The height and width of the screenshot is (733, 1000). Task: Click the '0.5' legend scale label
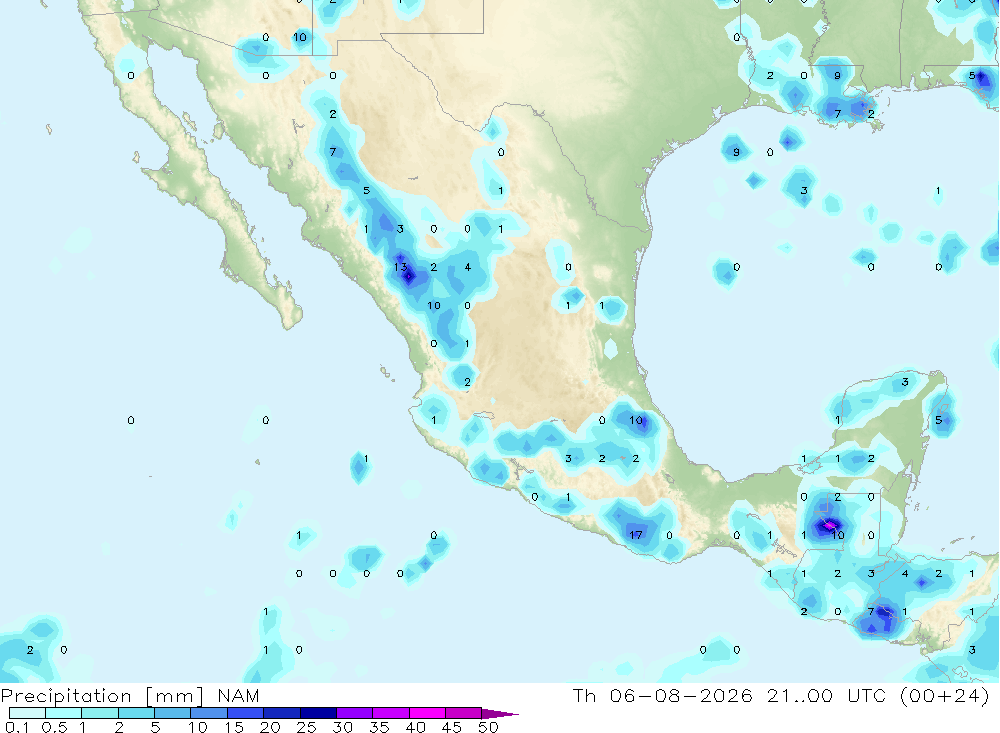(x=54, y=727)
